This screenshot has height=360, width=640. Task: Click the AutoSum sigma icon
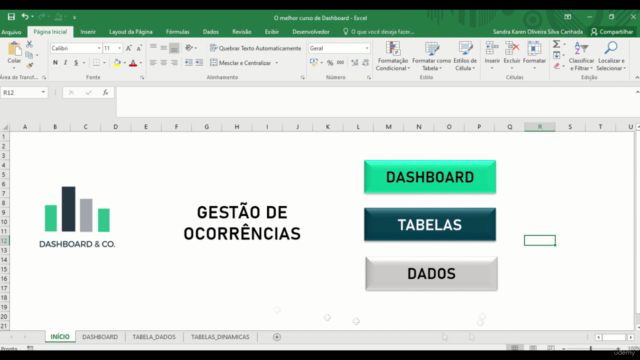(x=556, y=44)
